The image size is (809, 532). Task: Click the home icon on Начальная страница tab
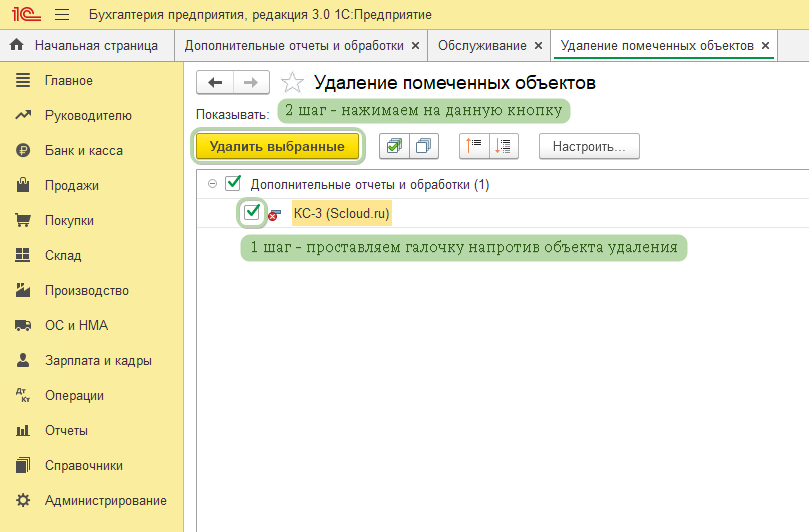(17, 45)
